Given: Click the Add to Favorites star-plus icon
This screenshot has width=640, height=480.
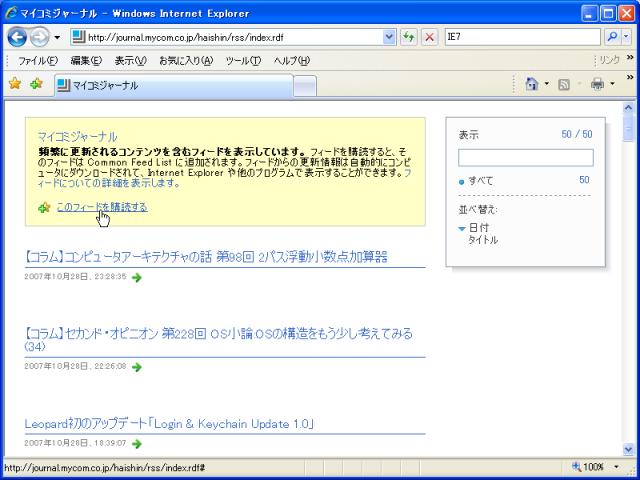Looking at the screenshot, I should (x=36, y=84).
